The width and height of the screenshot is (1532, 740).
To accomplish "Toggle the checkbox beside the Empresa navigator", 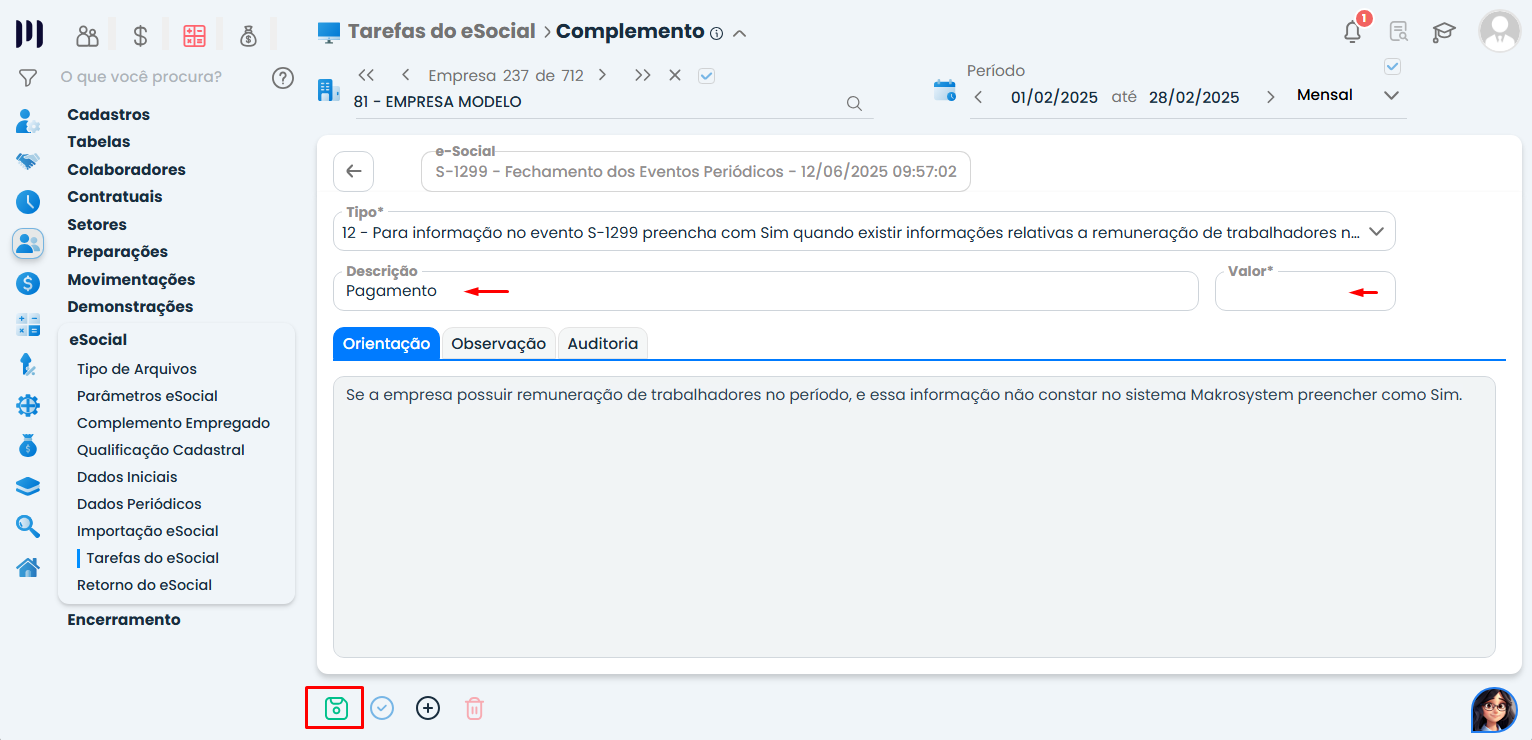I will click(x=707, y=75).
